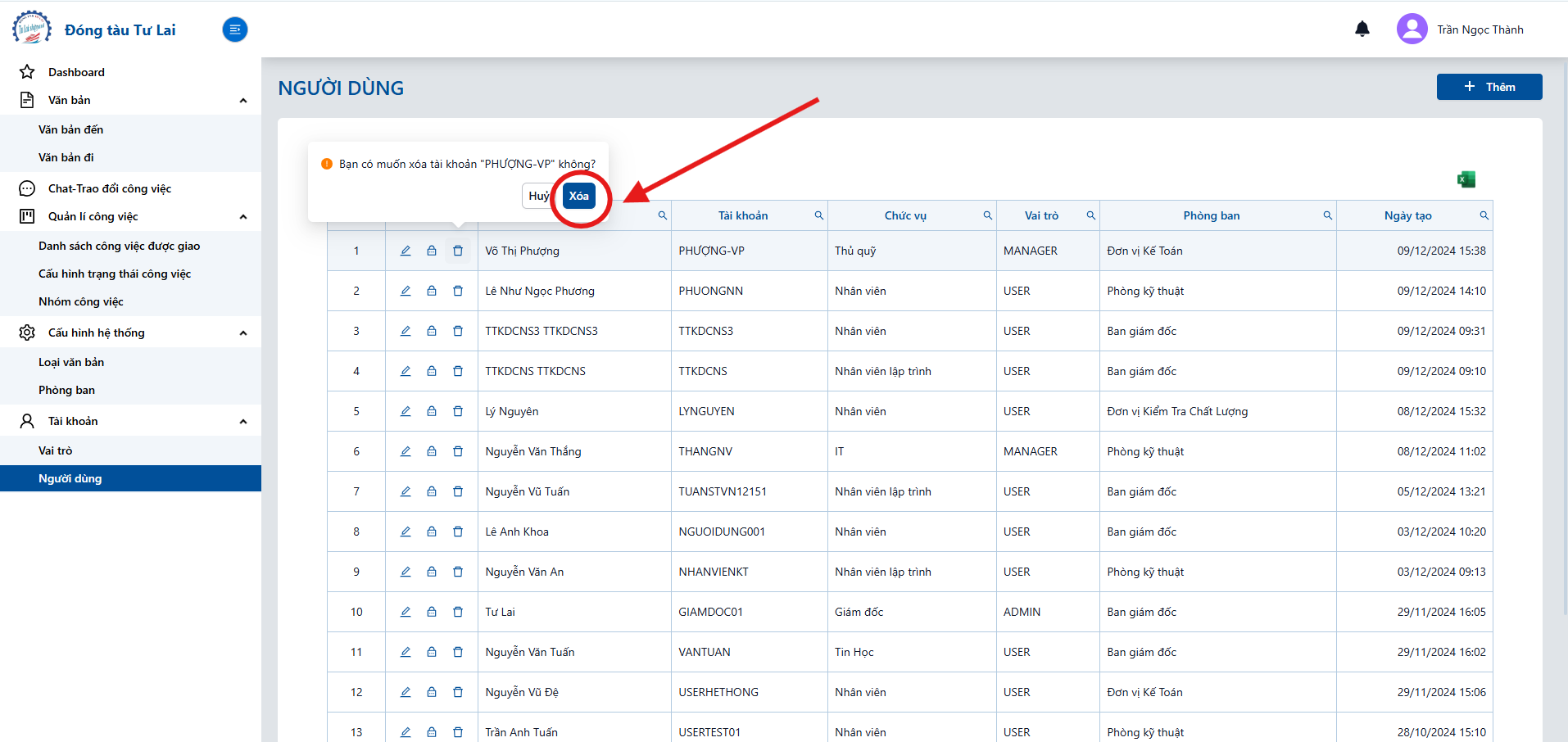Click the Tài khoản column header
This screenshot has height=742, width=1568.
click(x=743, y=215)
